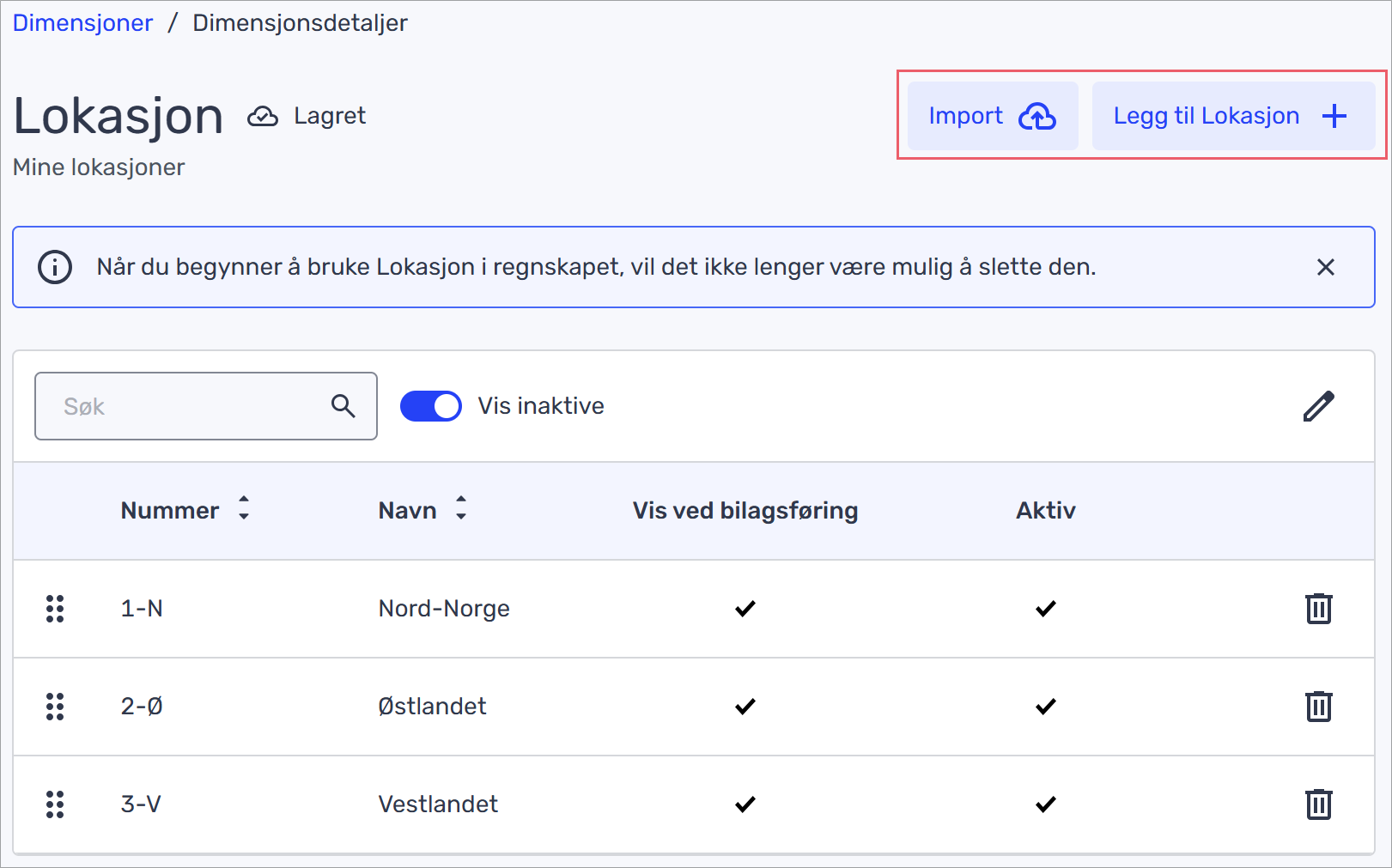Remove Vestlandet using its trash icon

pyautogui.click(x=1318, y=804)
